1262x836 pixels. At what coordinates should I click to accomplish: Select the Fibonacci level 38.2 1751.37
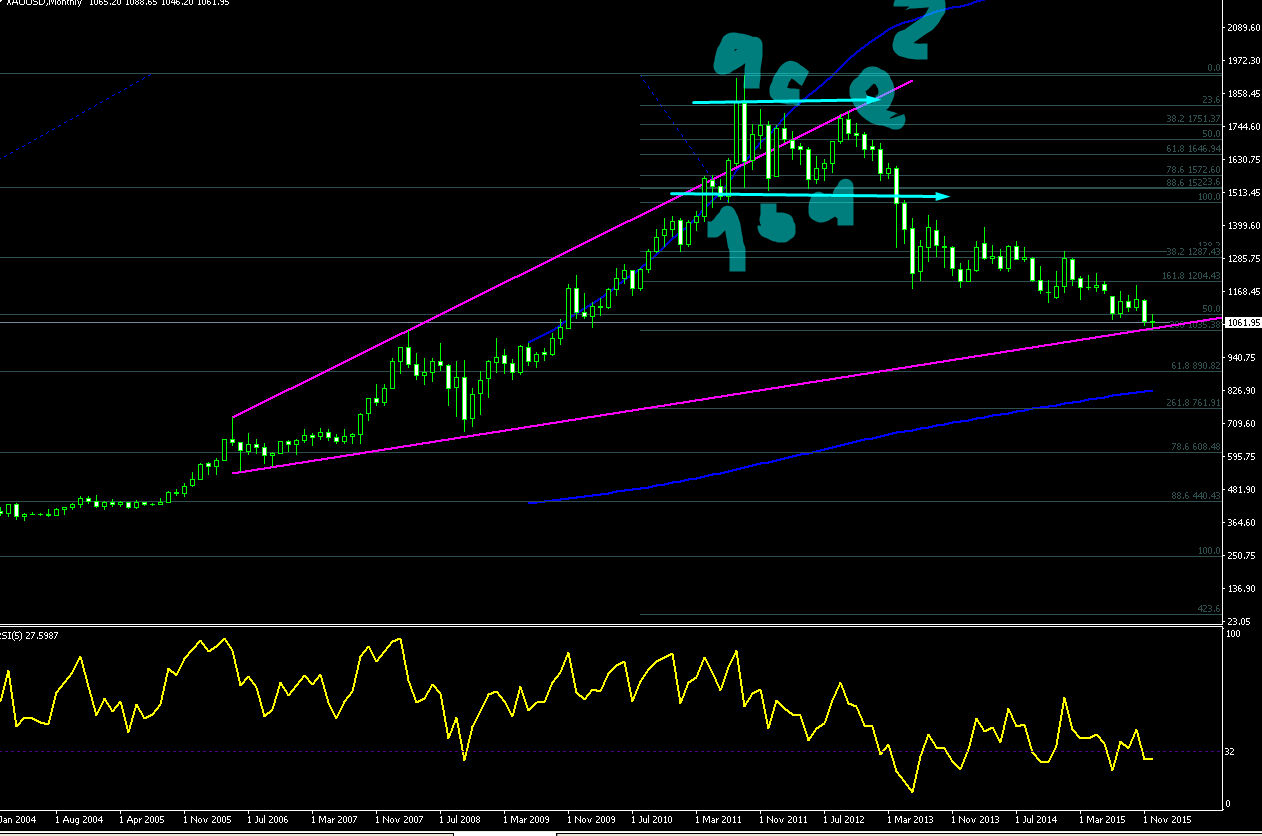1195,119
